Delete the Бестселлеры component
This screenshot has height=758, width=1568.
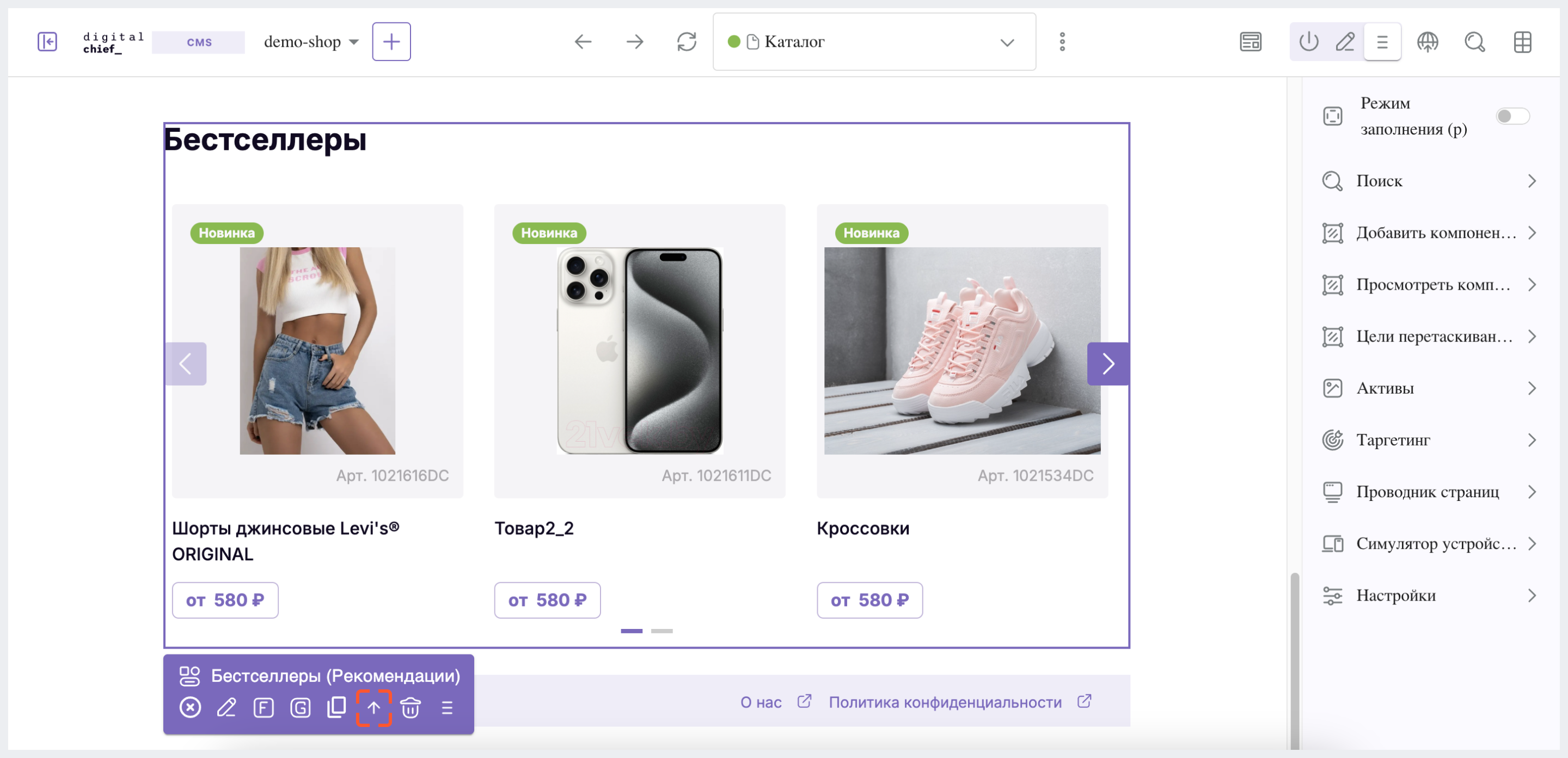(411, 707)
